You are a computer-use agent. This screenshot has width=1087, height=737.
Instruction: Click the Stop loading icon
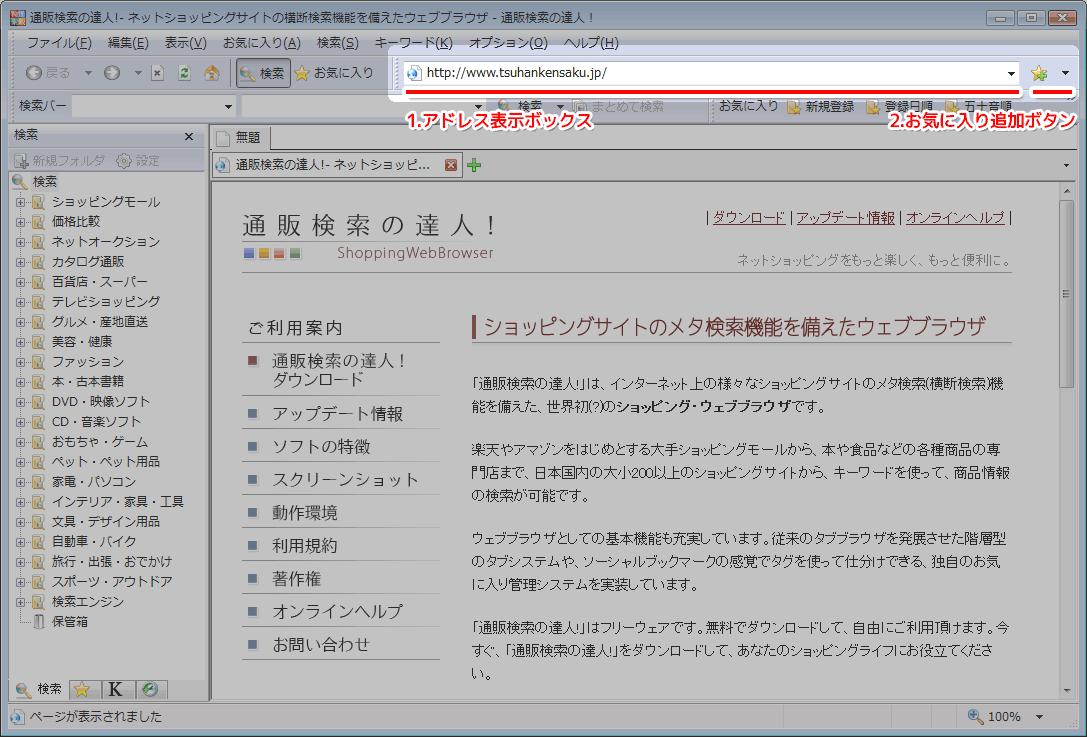pyautogui.click(x=157, y=73)
